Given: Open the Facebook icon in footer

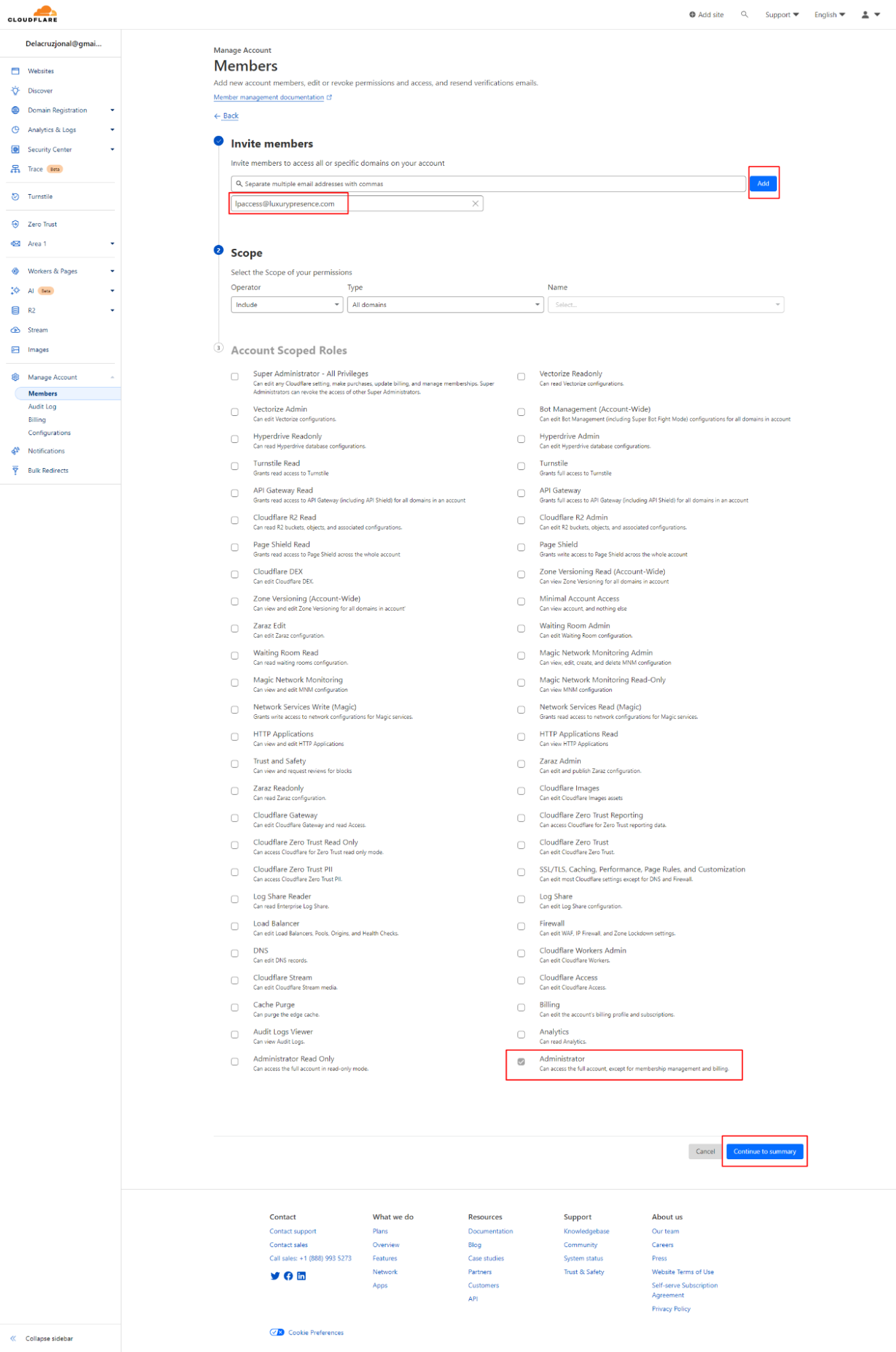Looking at the screenshot, I should click(288, 1276).
